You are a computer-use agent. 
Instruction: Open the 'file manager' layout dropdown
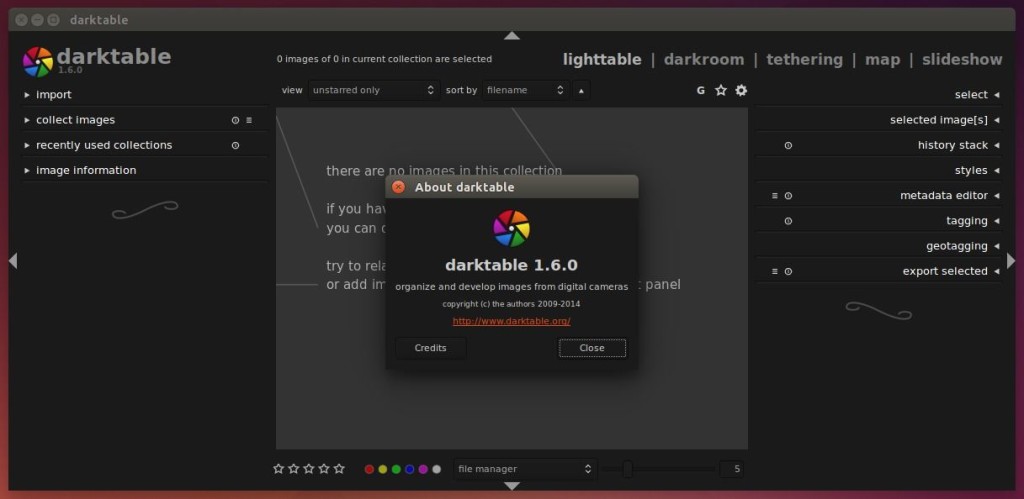pyautogui.click(x=525, y=468)
